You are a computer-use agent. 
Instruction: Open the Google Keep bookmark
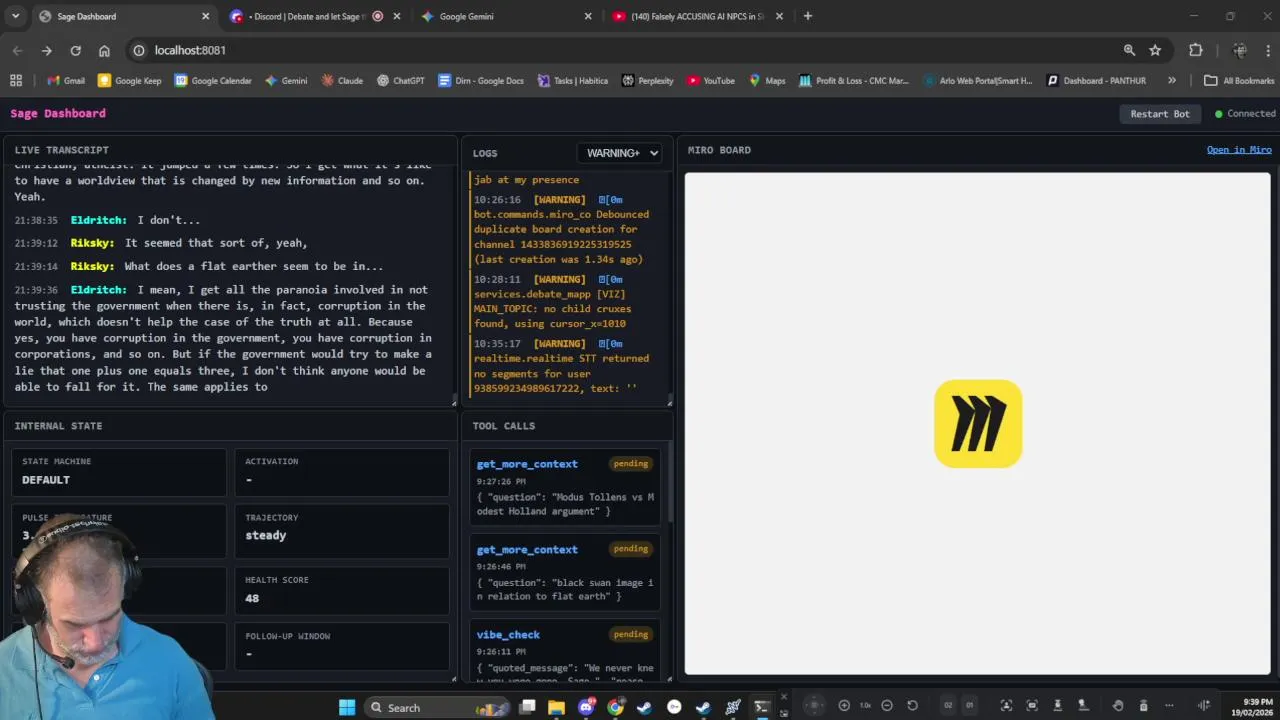pos(129,81)
